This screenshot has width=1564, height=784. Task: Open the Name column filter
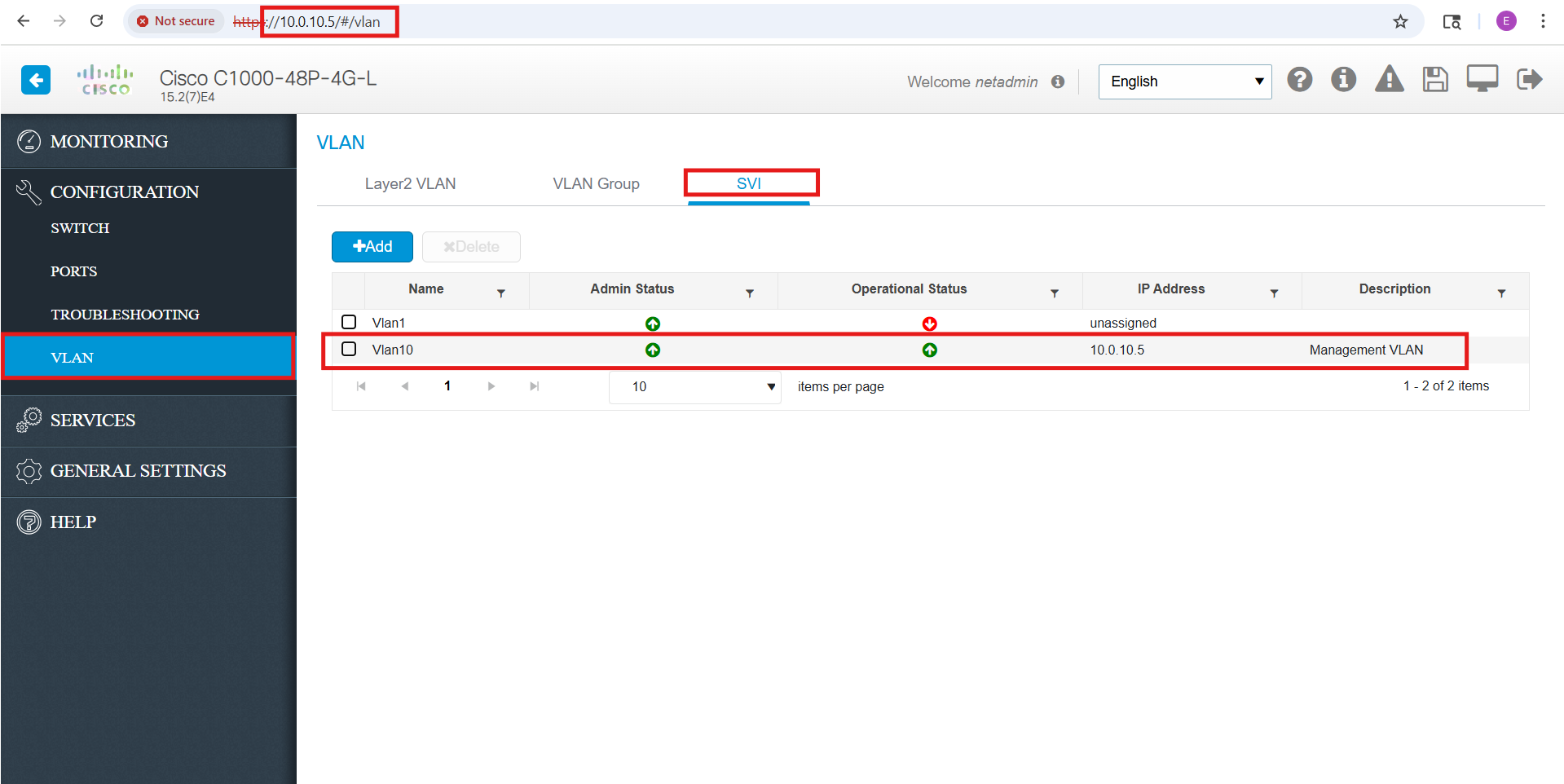[x=501, y=293]
